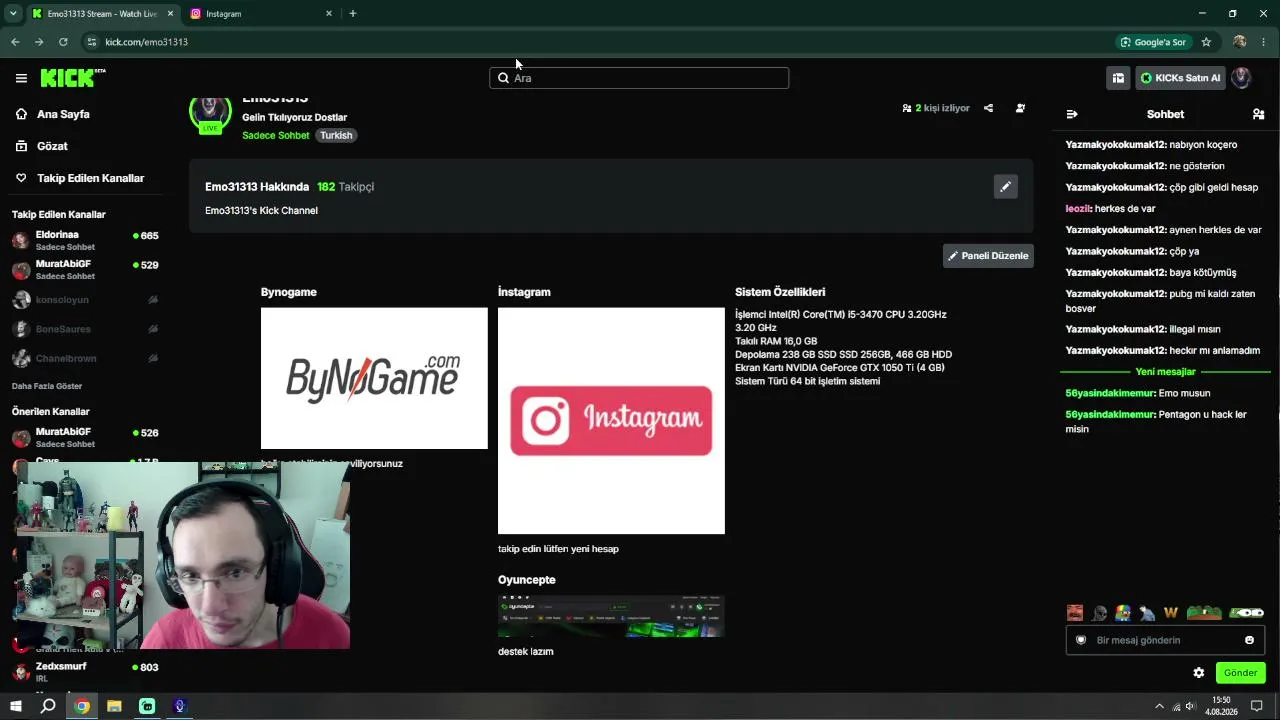
Task: Open the emoji picker in the message box
Action: point(1249,640)
